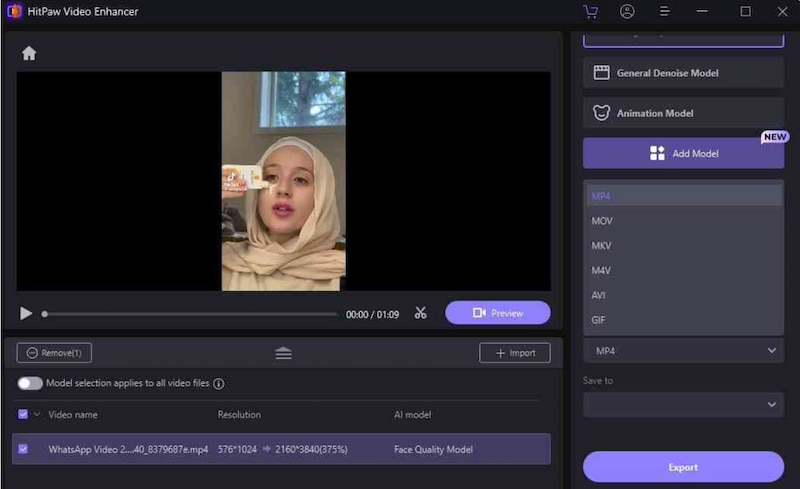Choose MOV from the format list
This screenshot has height=489, width=800.
pyautogui.click(x=684, y=221)
